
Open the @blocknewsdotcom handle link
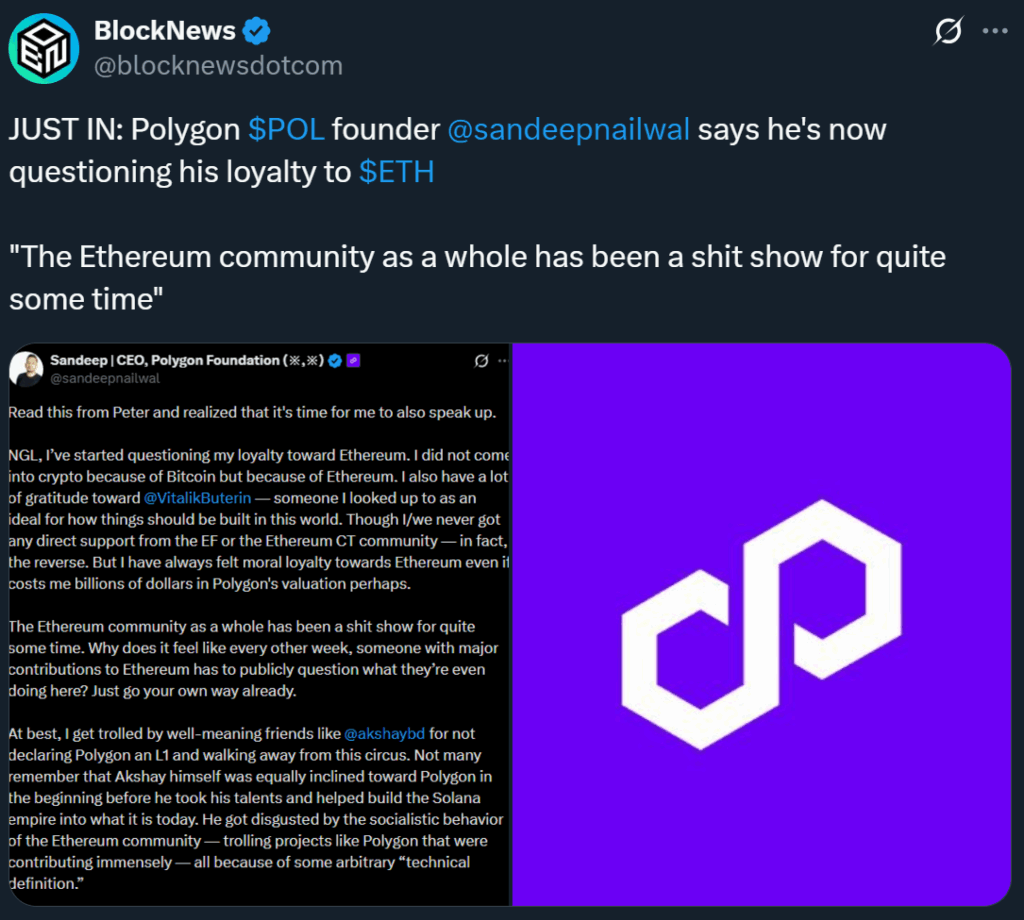[x=218, y=66]
